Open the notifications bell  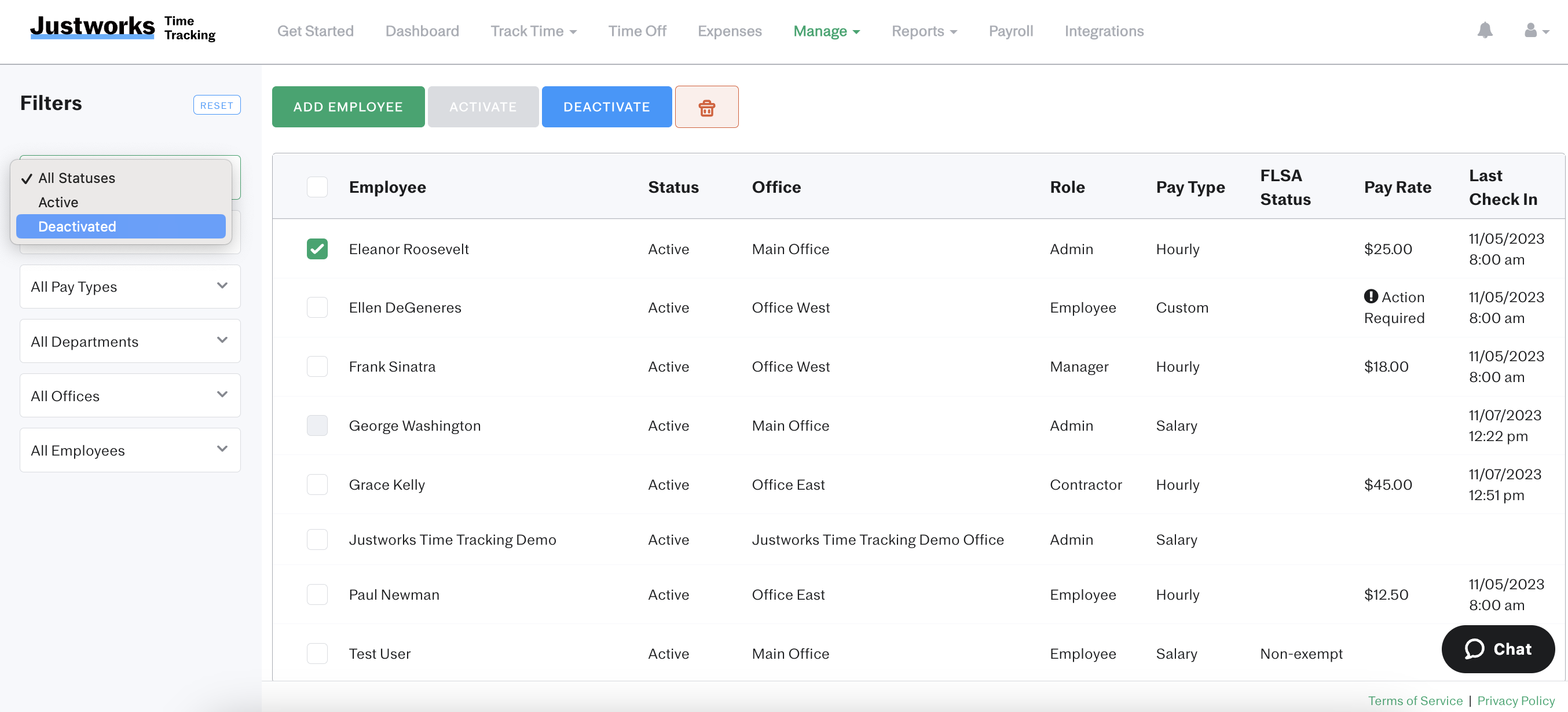coord(1485,31)
